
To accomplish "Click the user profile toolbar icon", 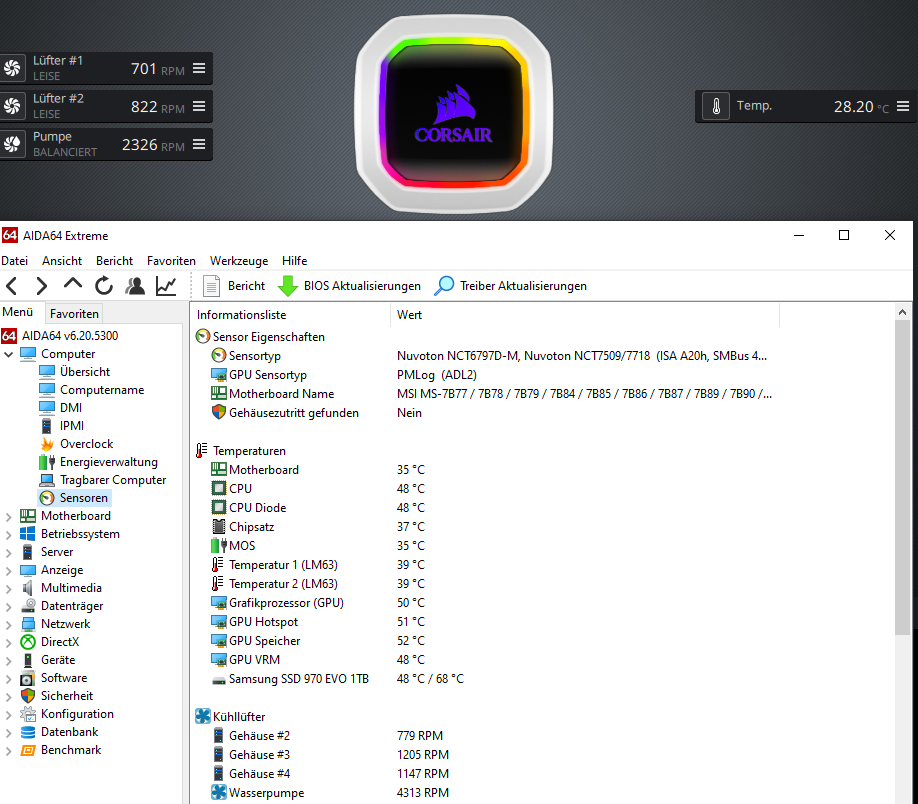I will click(x=135, y=286).
